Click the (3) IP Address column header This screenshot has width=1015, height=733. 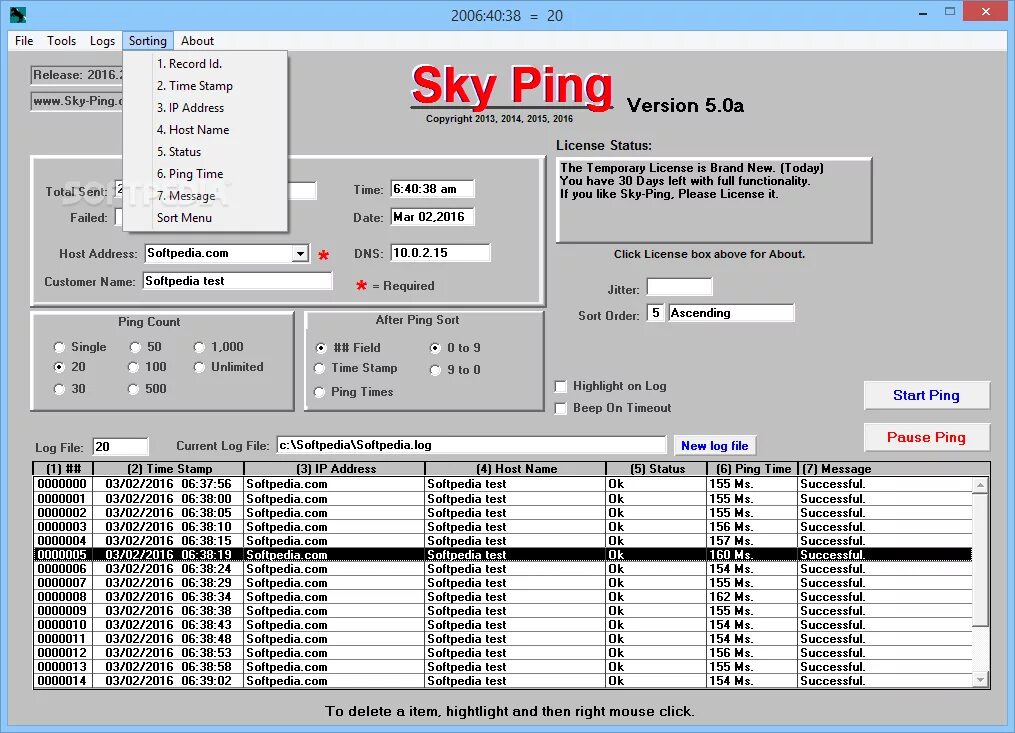coord(335,469)
